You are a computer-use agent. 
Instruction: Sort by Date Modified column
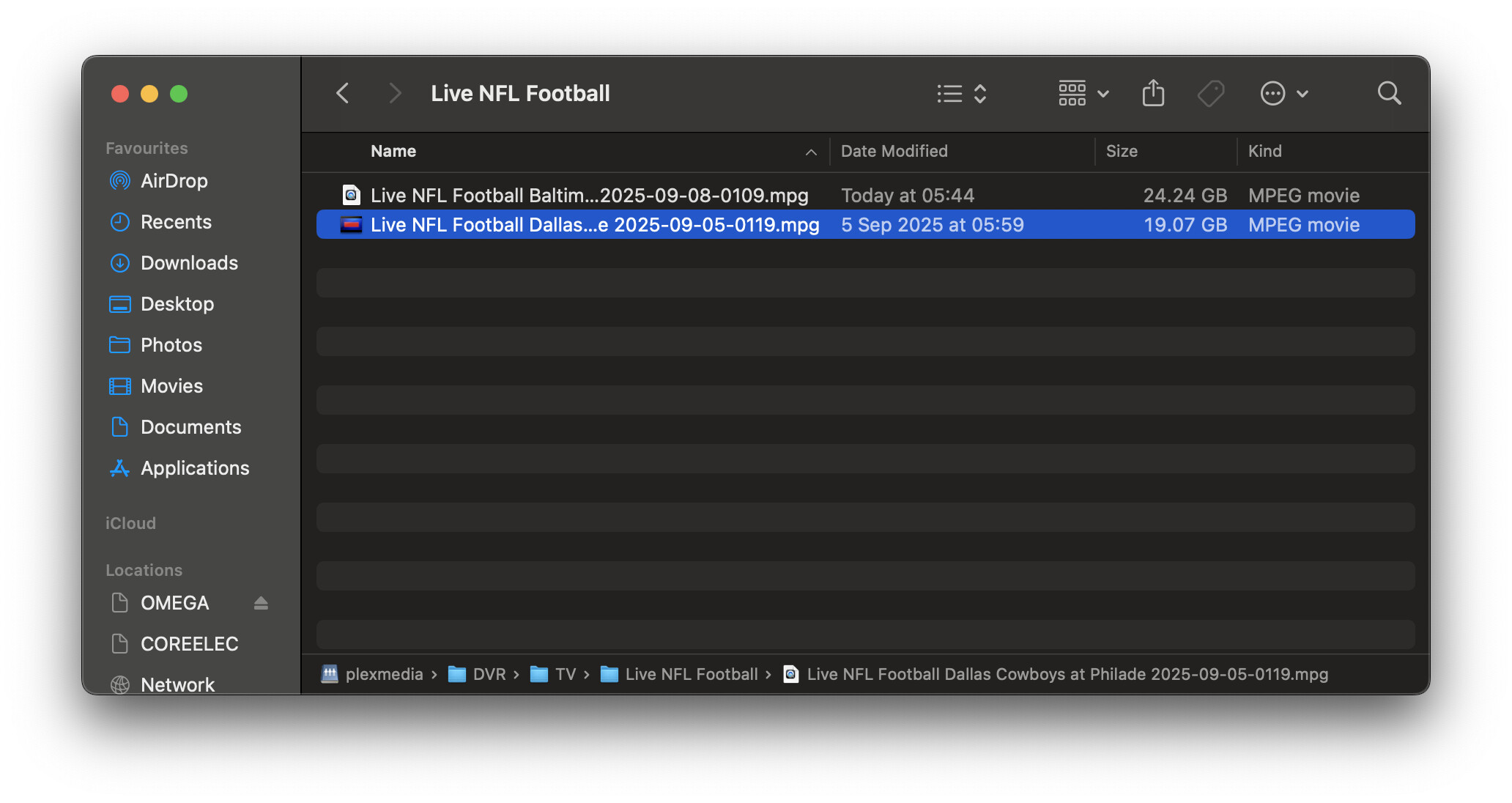pyautogui.click(x=894, y=151)
